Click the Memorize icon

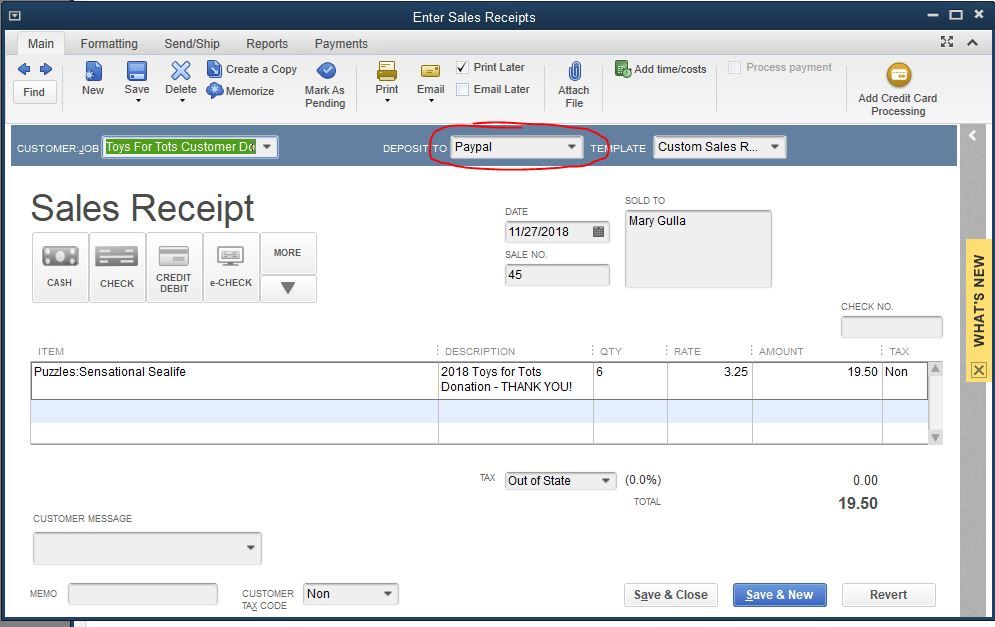click(214, 90)
